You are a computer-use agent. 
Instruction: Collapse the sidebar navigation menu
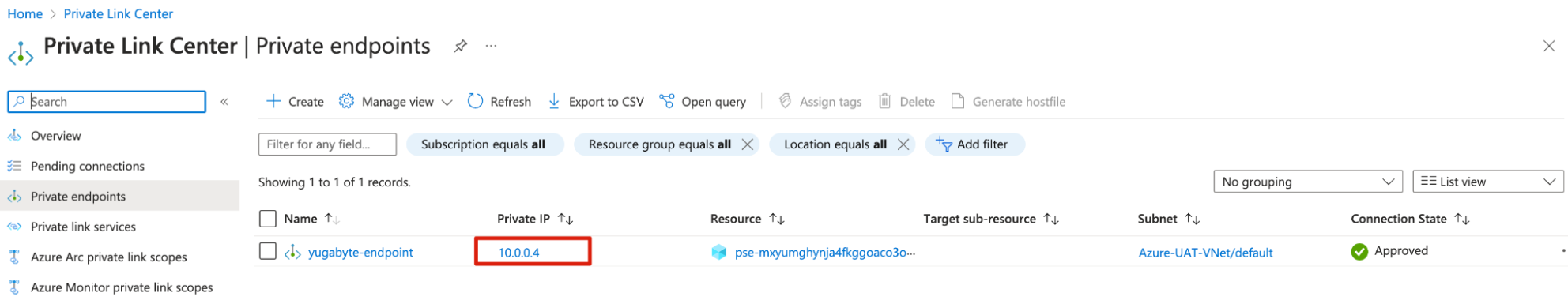(x=224, y=102)
